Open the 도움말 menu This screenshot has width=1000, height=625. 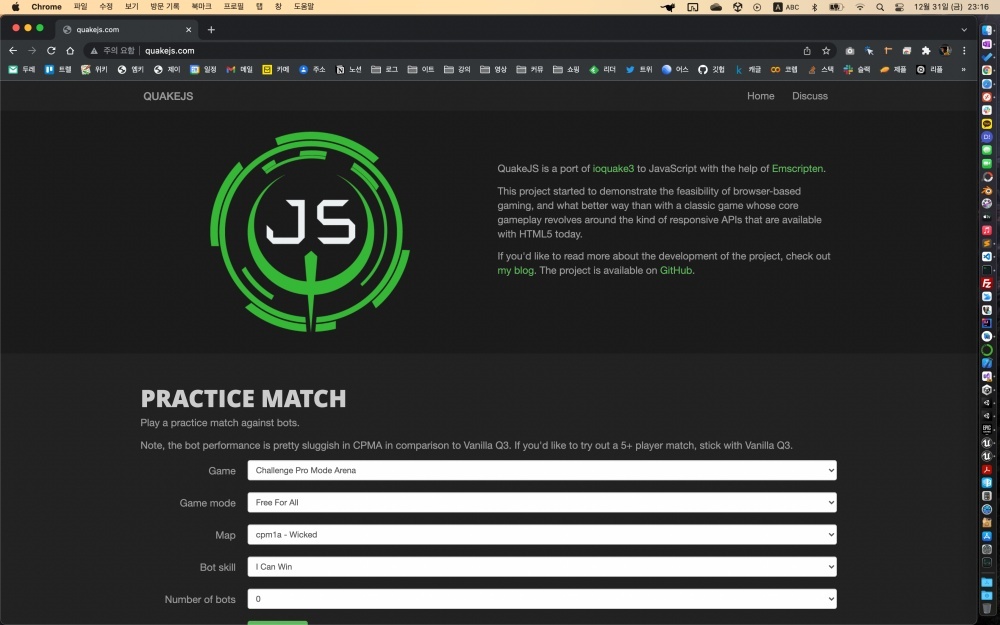[x=304, y=7]
